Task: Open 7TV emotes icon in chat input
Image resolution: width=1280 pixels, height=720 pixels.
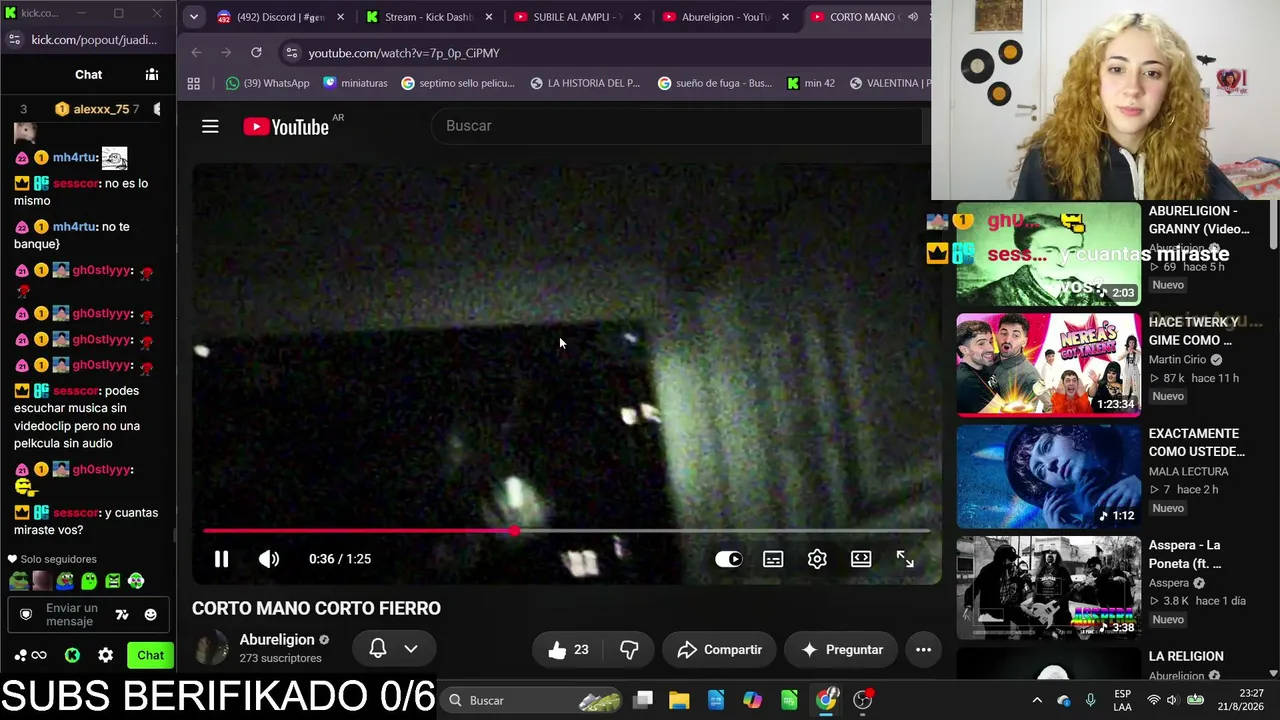Action: tap(122, 615)
